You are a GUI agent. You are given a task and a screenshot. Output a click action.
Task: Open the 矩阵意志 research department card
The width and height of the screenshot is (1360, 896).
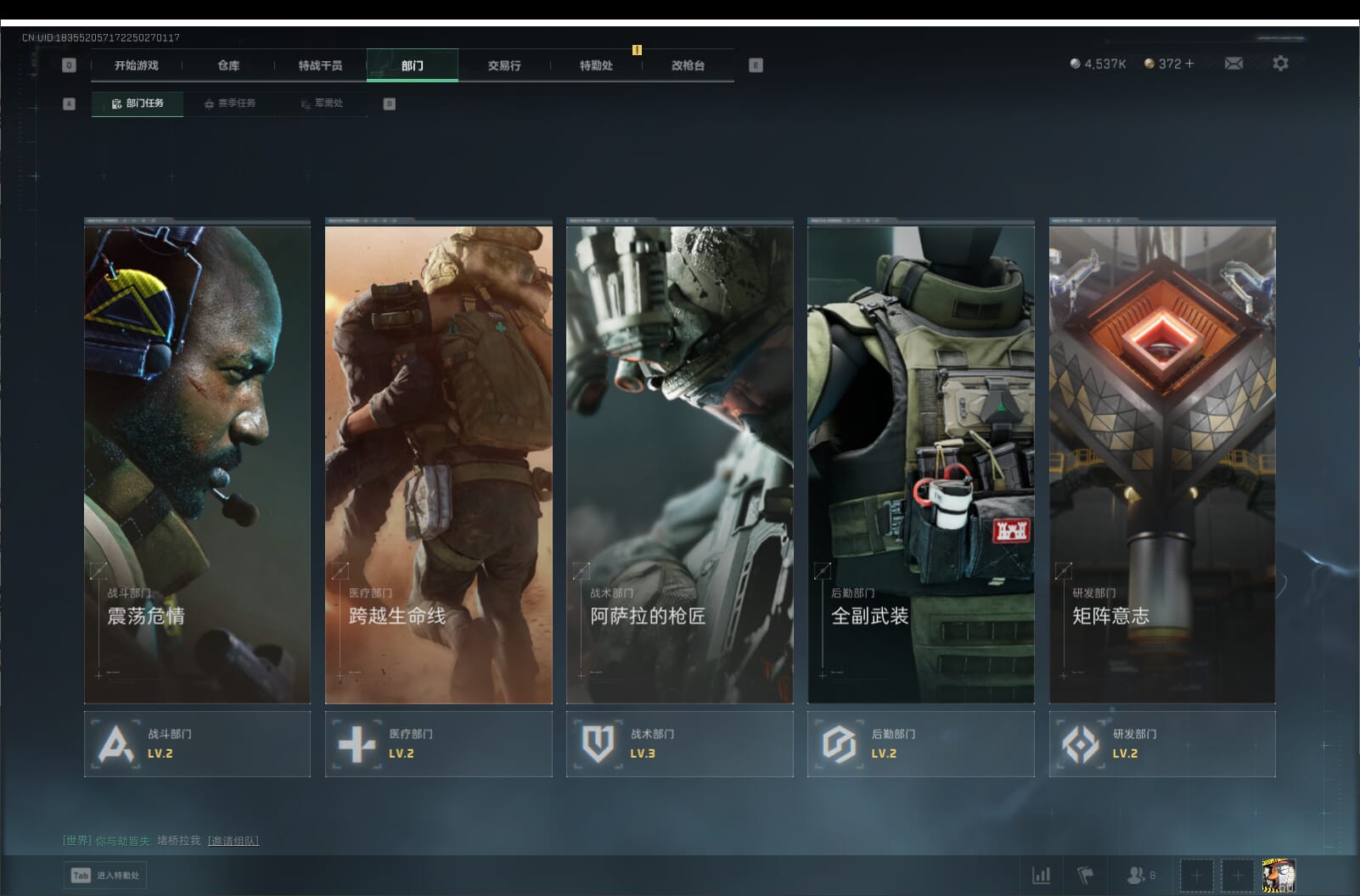(1161, 463)
